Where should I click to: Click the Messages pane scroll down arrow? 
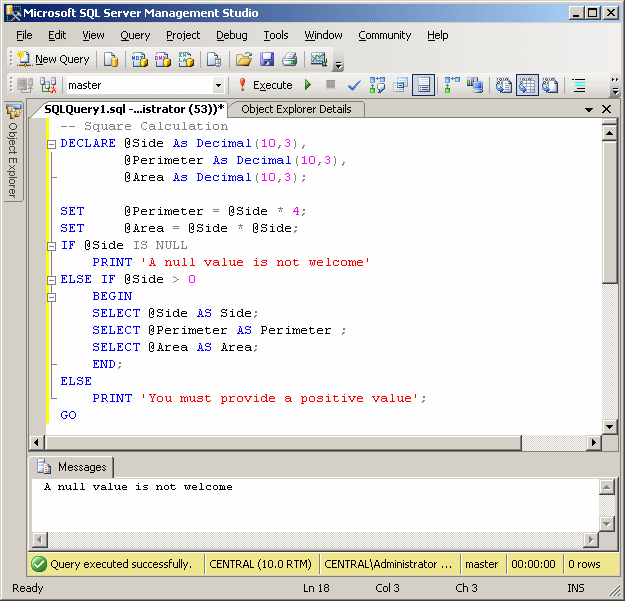(x=606, y=523)
